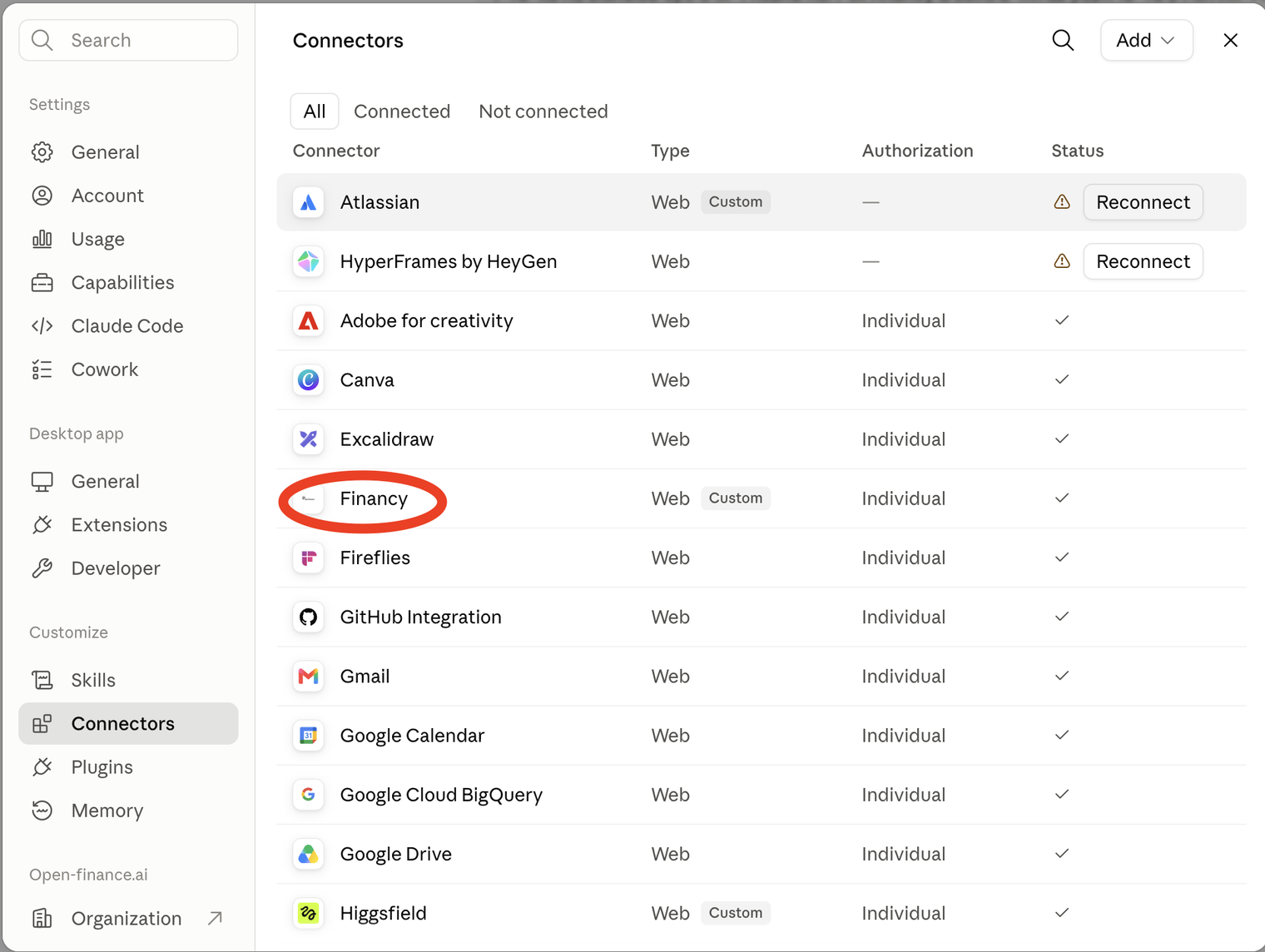Viewport: 1265px width, 952px height.
Task: Click the Financy connector icon
Action: (x=309, y=498)
